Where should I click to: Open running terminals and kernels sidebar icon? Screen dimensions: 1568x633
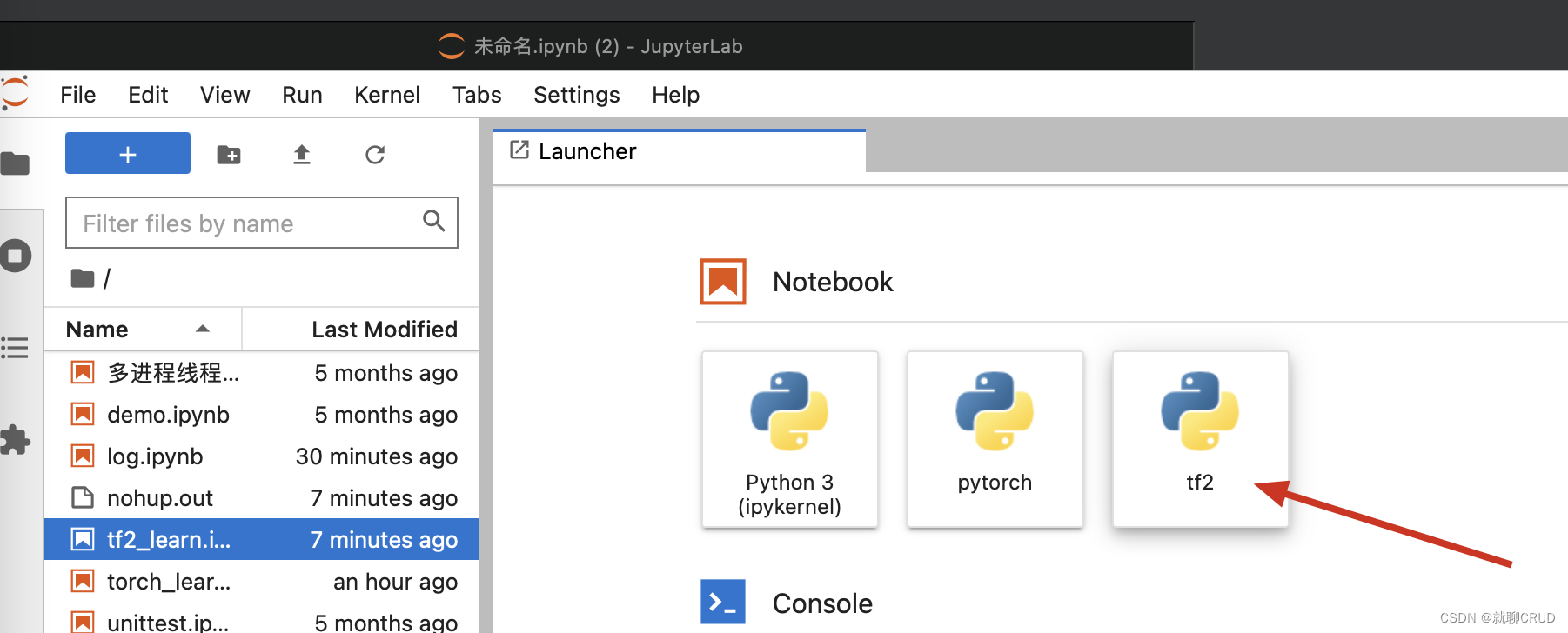[x=15, y=256]
